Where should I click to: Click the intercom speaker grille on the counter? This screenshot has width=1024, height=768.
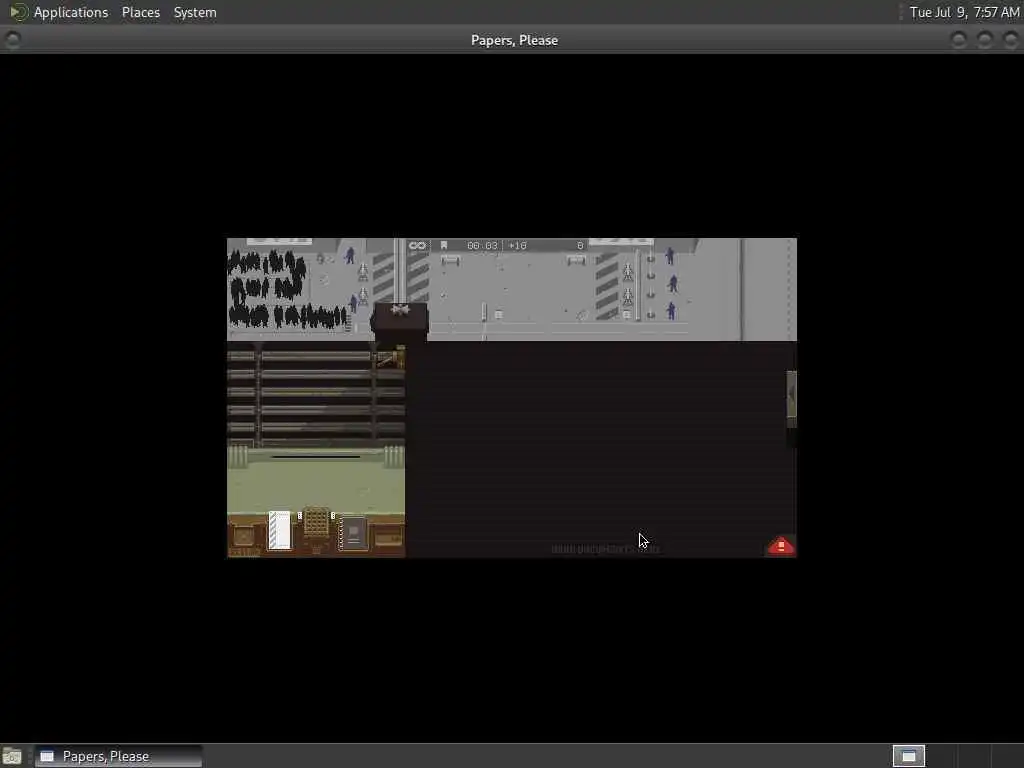click(x=317, y=523)
